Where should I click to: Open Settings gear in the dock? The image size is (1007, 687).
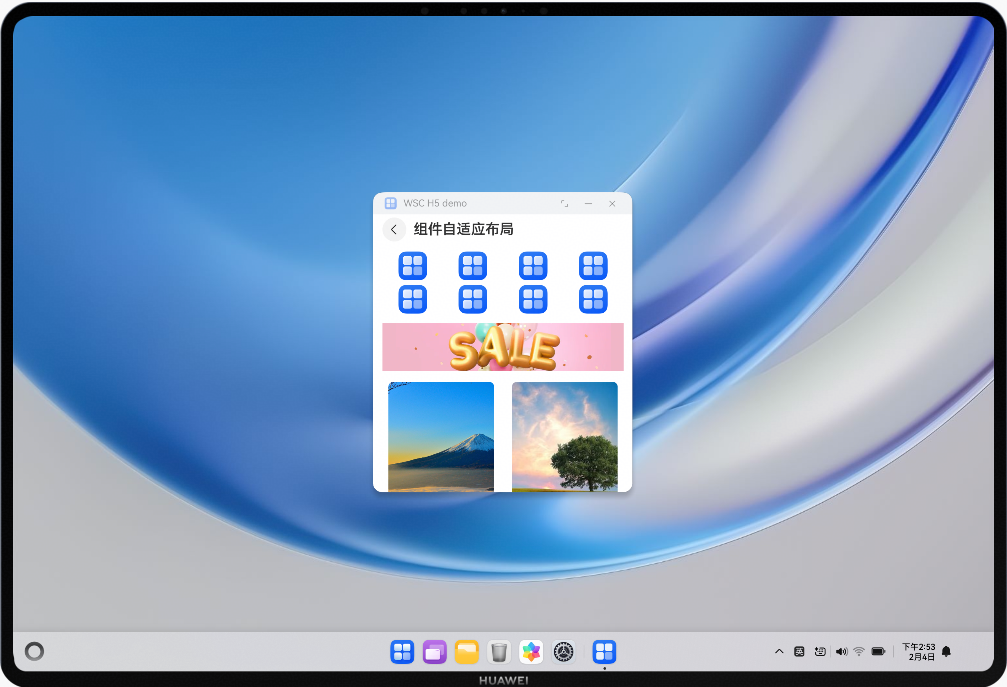pos(564,652)
